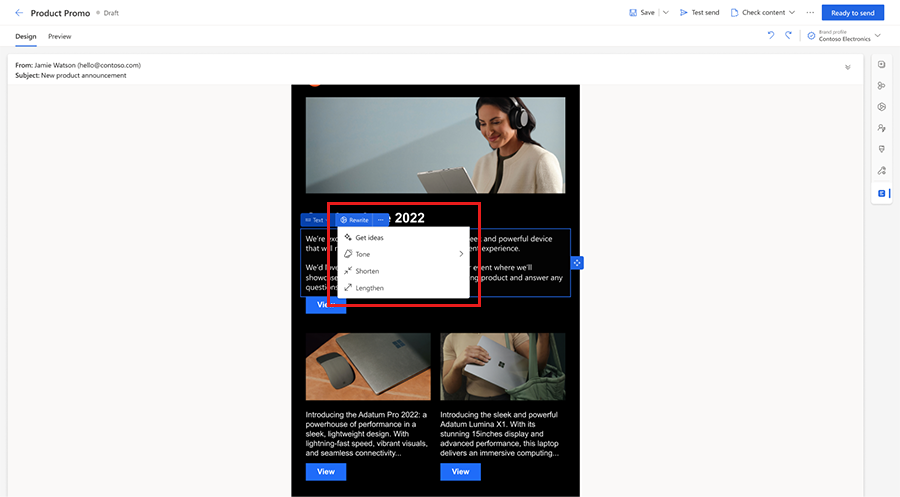Open the Brand profile Contoso Electronics dropdown
This screenshot has height=497, width=900.
click(x=844, y=36)
